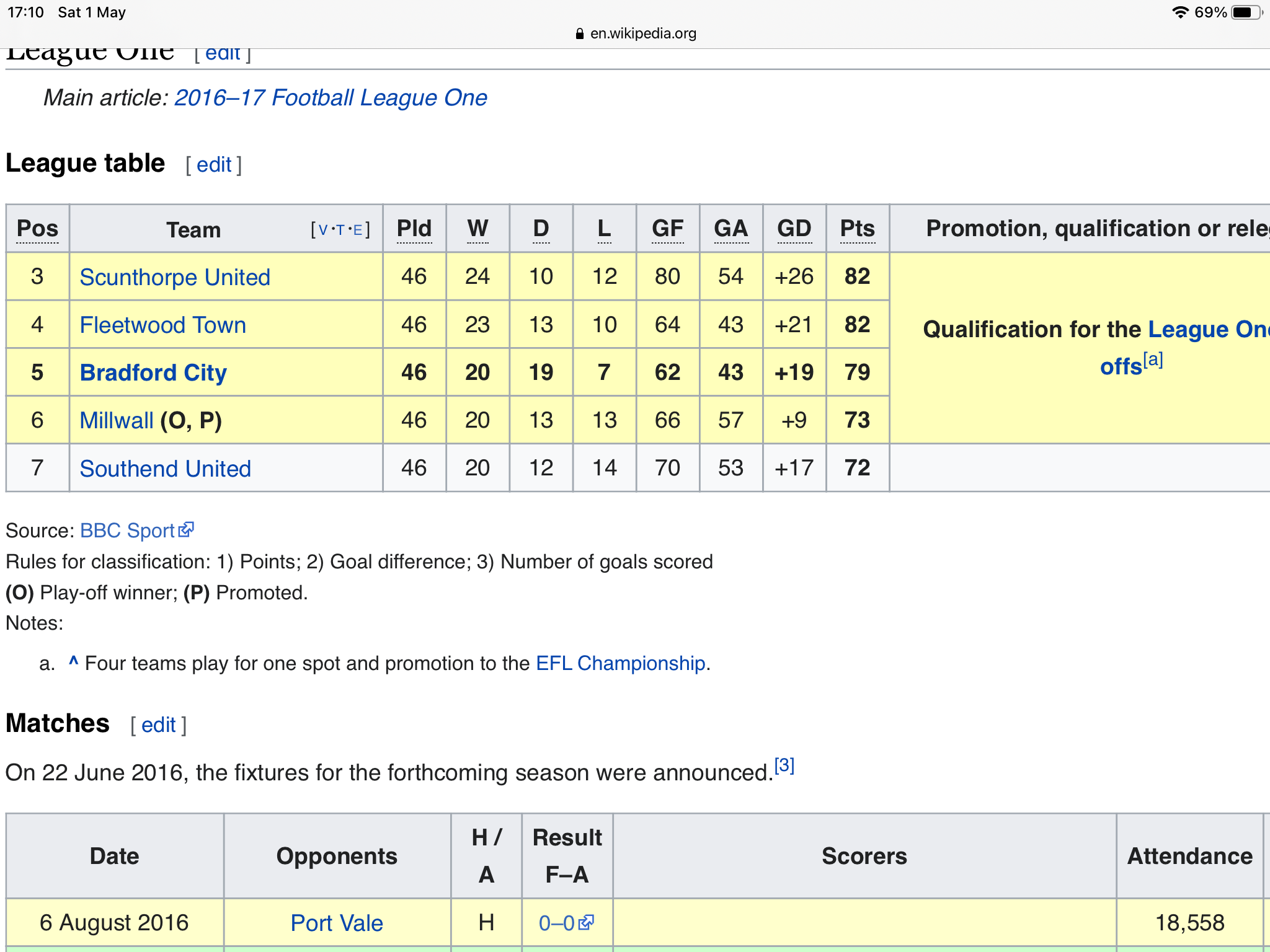Tap the Result F–A column header
1270x952 pixels.
[x=567, y=856]
